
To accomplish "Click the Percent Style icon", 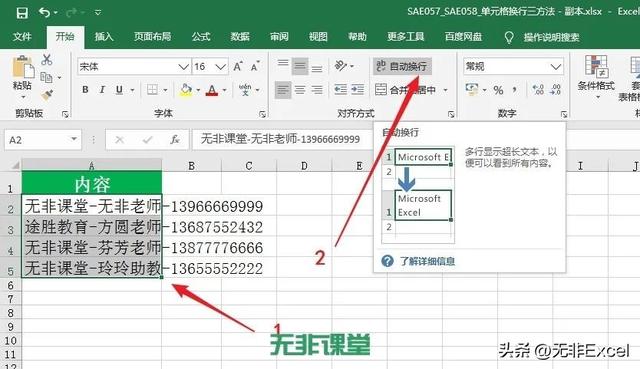I will (498, 90).
